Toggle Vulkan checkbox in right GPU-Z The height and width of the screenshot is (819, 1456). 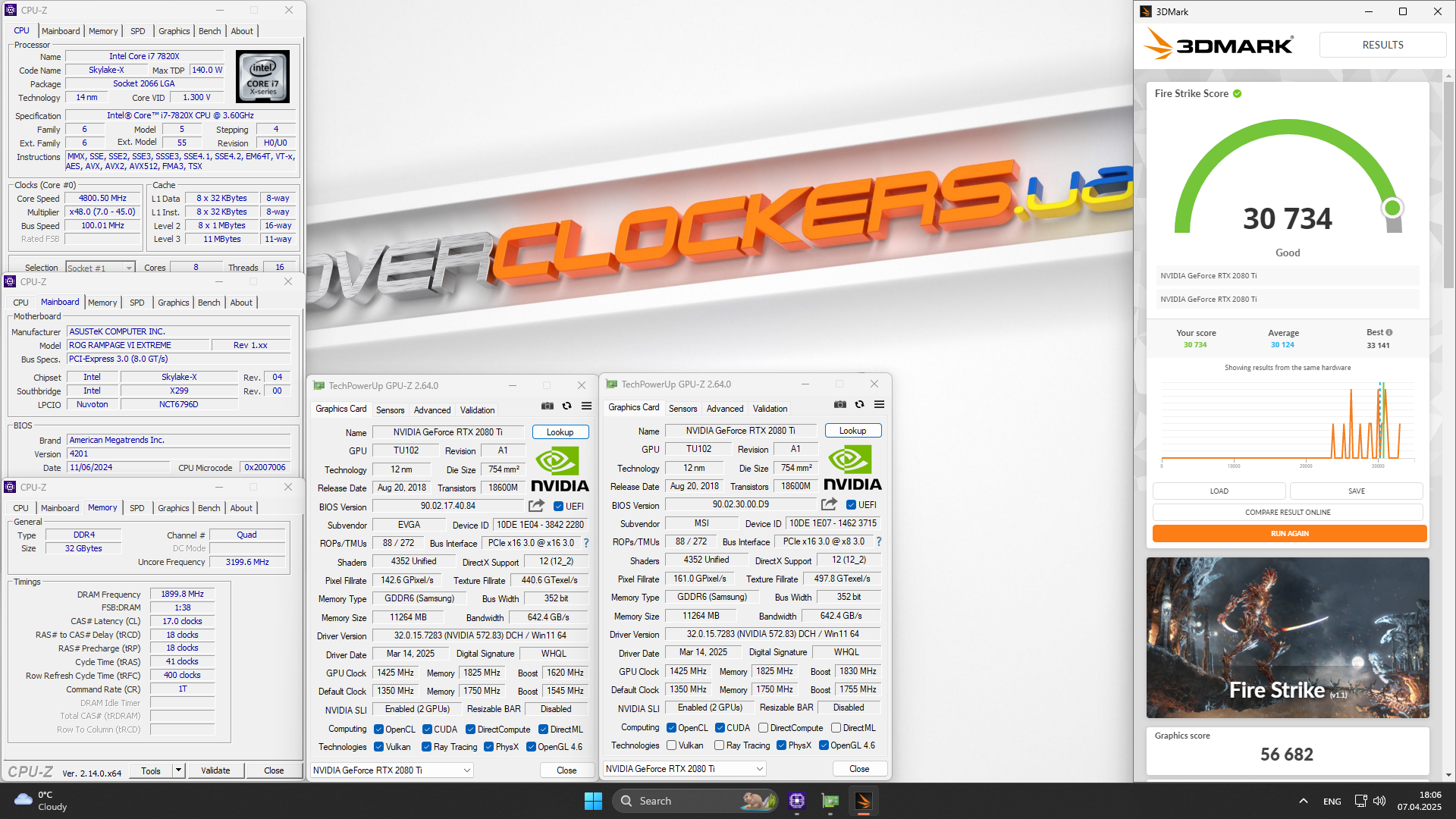click(x=671, y=745)
